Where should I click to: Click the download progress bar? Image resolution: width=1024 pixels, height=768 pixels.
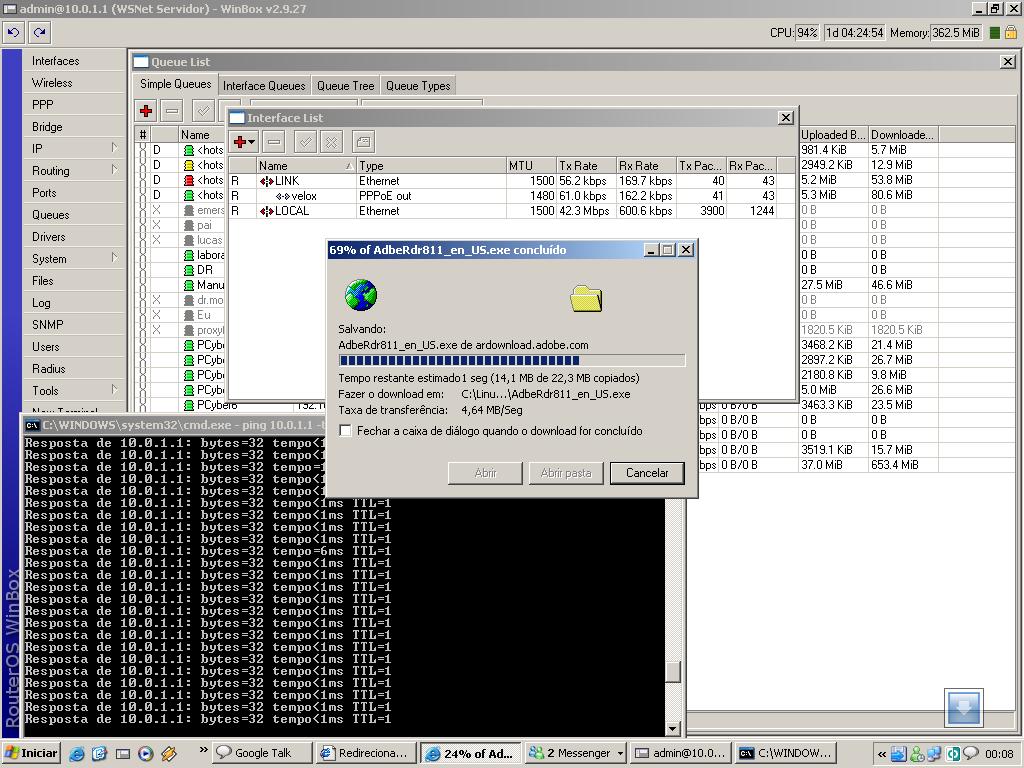(x=511, y=360)
